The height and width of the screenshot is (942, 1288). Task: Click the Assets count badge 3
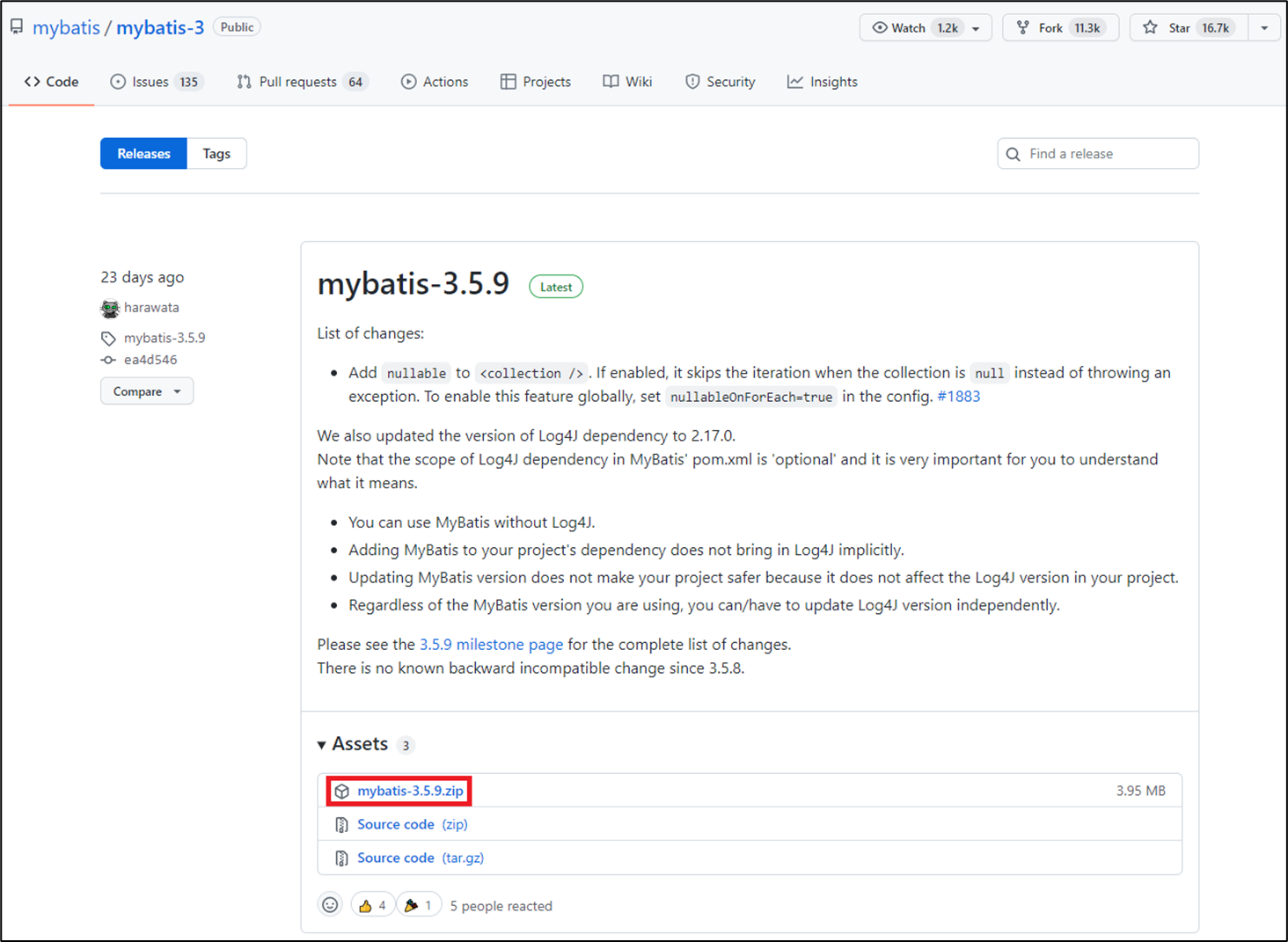point(406,745)
